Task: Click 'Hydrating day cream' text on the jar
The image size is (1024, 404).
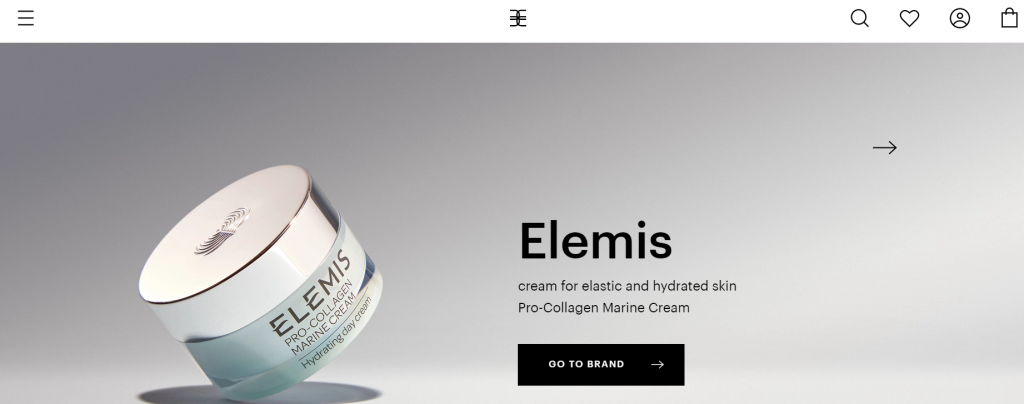Action: coord(336,333)
